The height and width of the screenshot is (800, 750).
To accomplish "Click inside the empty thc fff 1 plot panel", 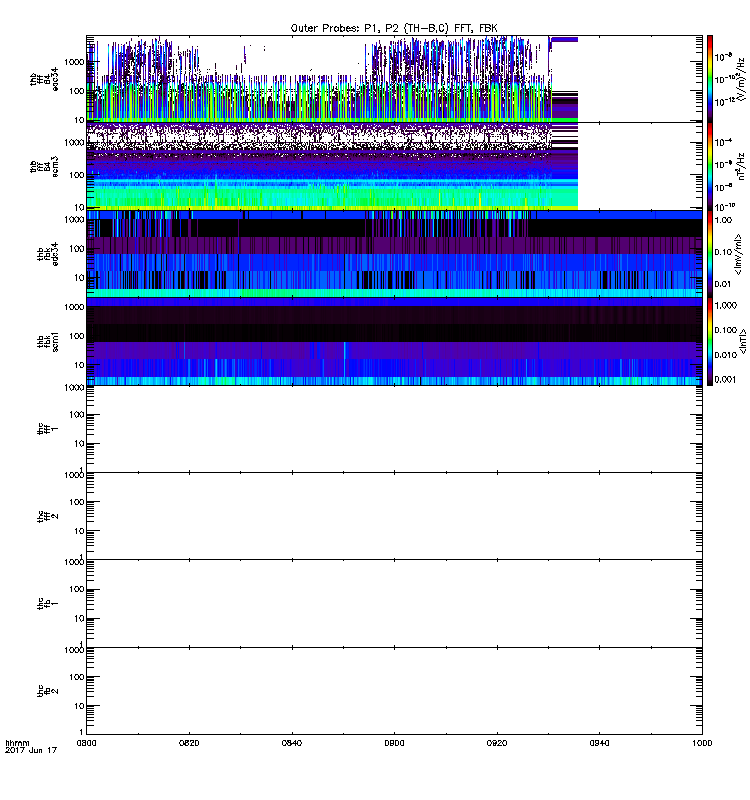I will 394,429.
